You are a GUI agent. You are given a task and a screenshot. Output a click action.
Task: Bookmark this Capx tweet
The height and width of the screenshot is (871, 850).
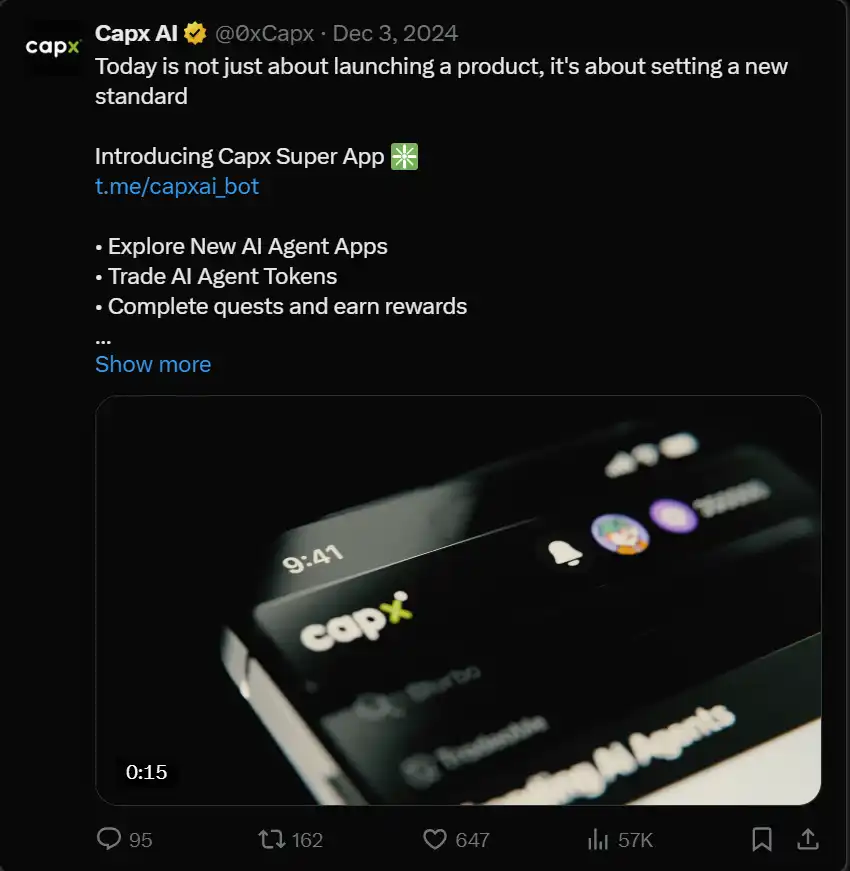(x=762, y=839)
